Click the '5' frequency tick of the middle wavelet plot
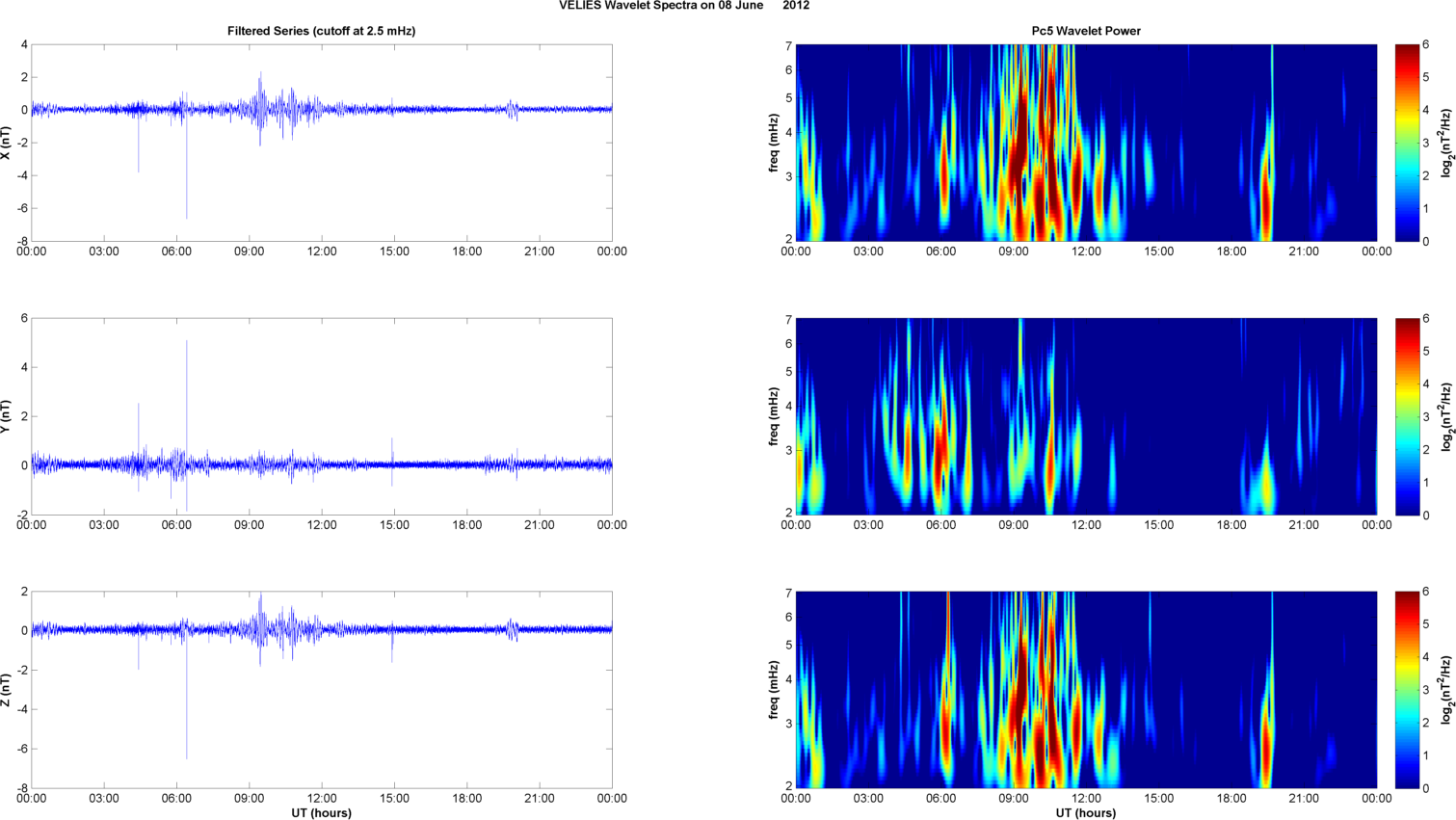 pyautogui.click(x=788, y=372)
